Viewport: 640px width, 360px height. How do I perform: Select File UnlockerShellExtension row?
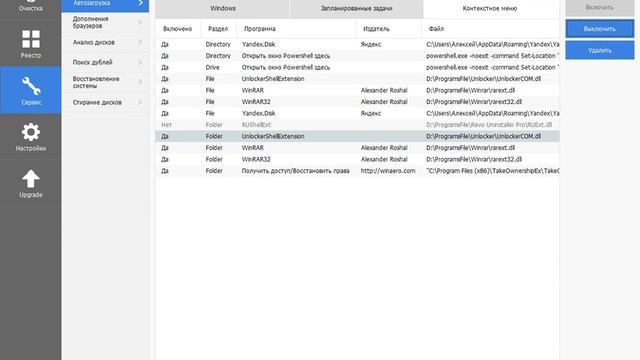coord(358,79)
